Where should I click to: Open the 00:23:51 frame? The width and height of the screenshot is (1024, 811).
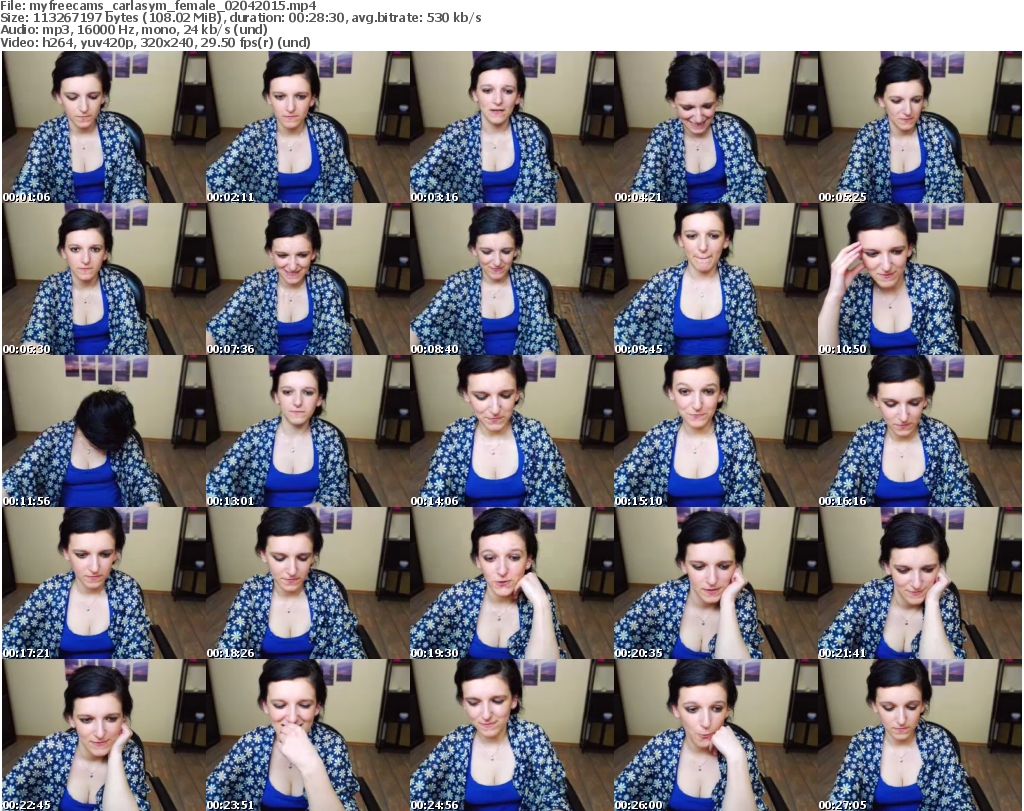(x=308, y=735)
